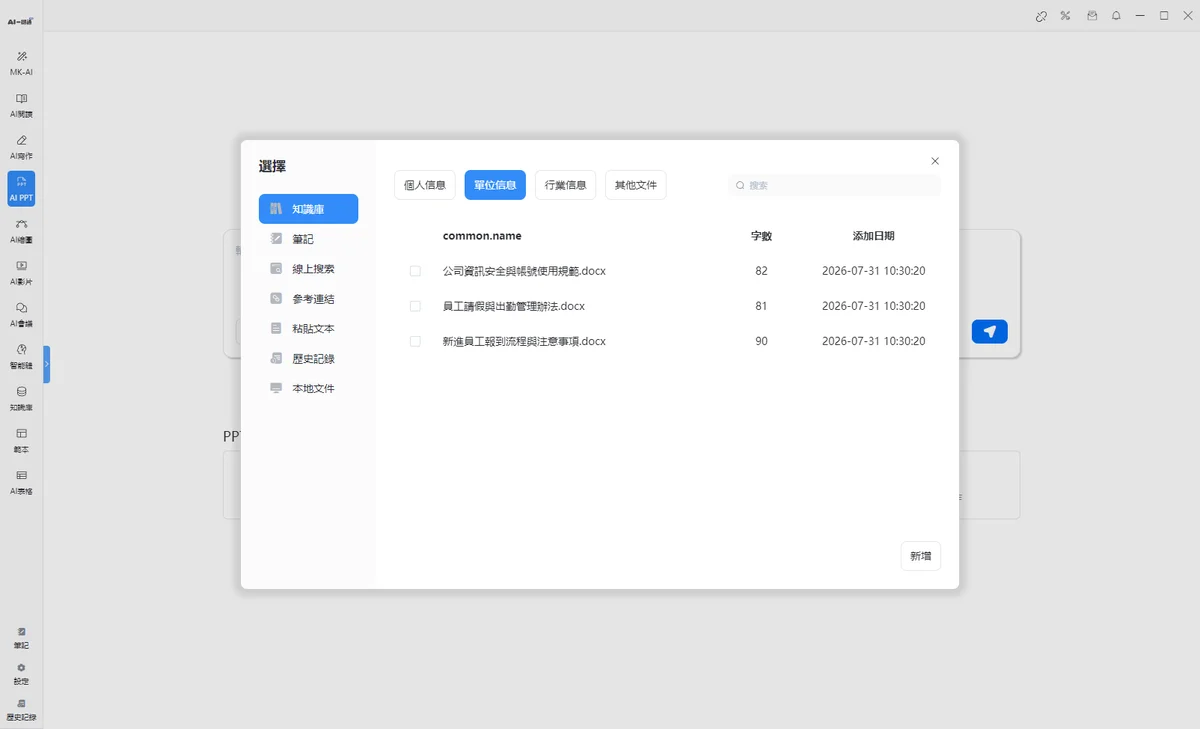Click word count 90
Viewport: 1200px width, 729px height.
(762, 341)
